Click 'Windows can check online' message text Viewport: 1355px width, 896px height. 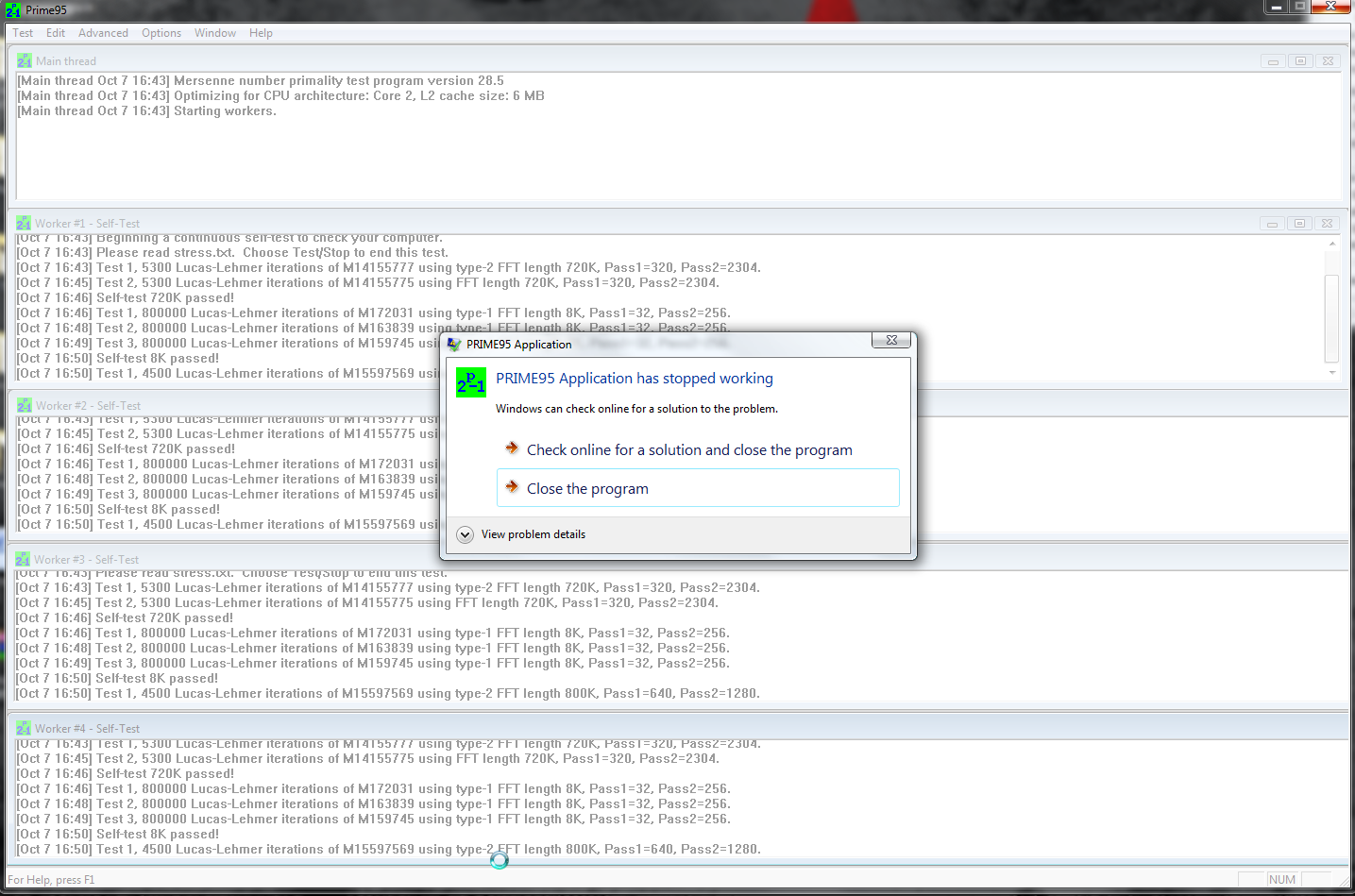637,409
